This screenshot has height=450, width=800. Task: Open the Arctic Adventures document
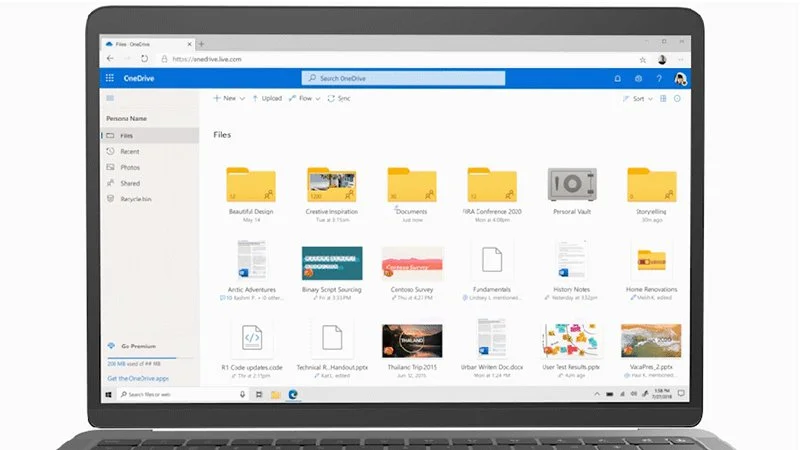point(251,260)
